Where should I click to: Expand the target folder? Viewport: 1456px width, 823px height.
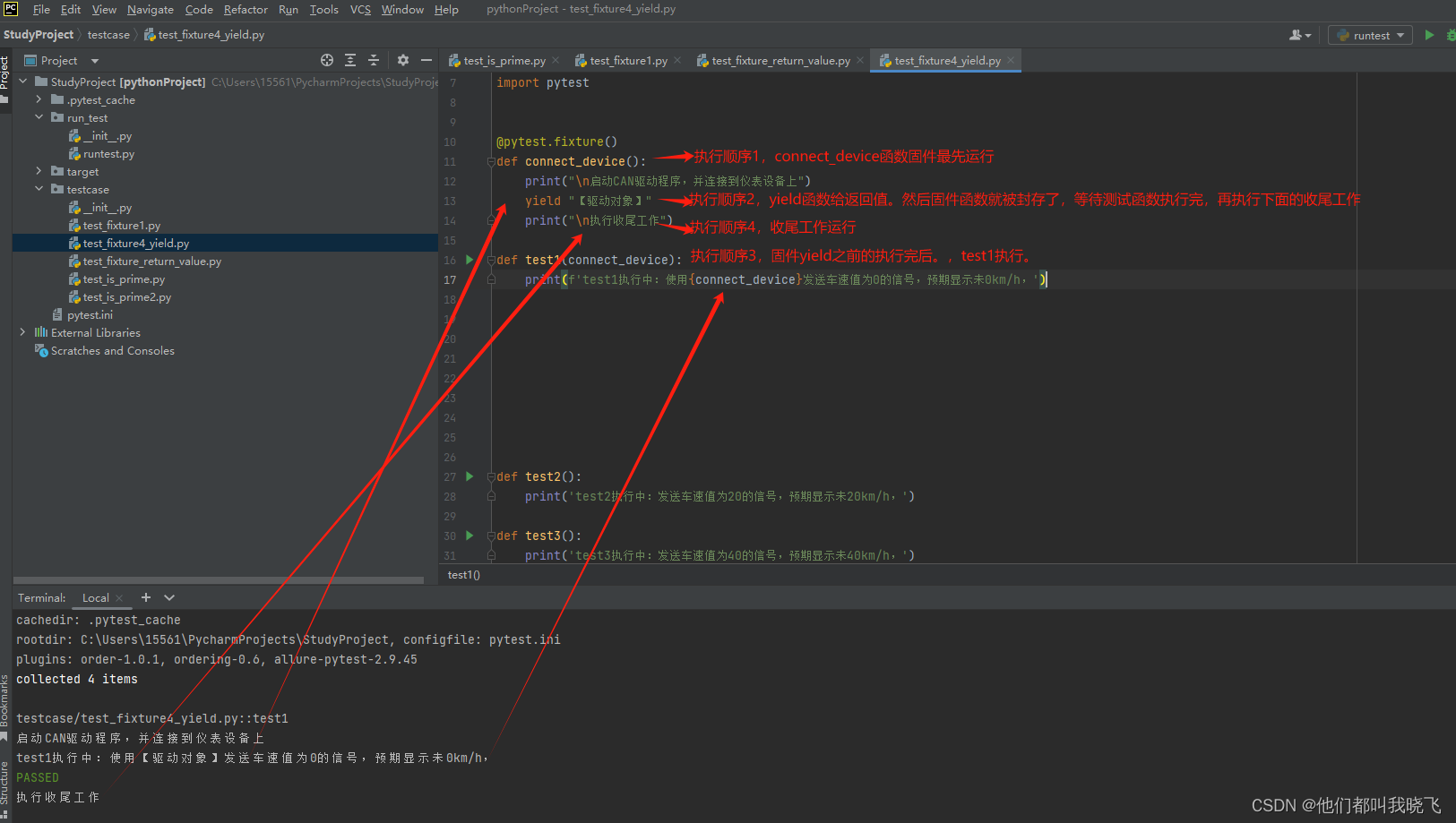39,171
